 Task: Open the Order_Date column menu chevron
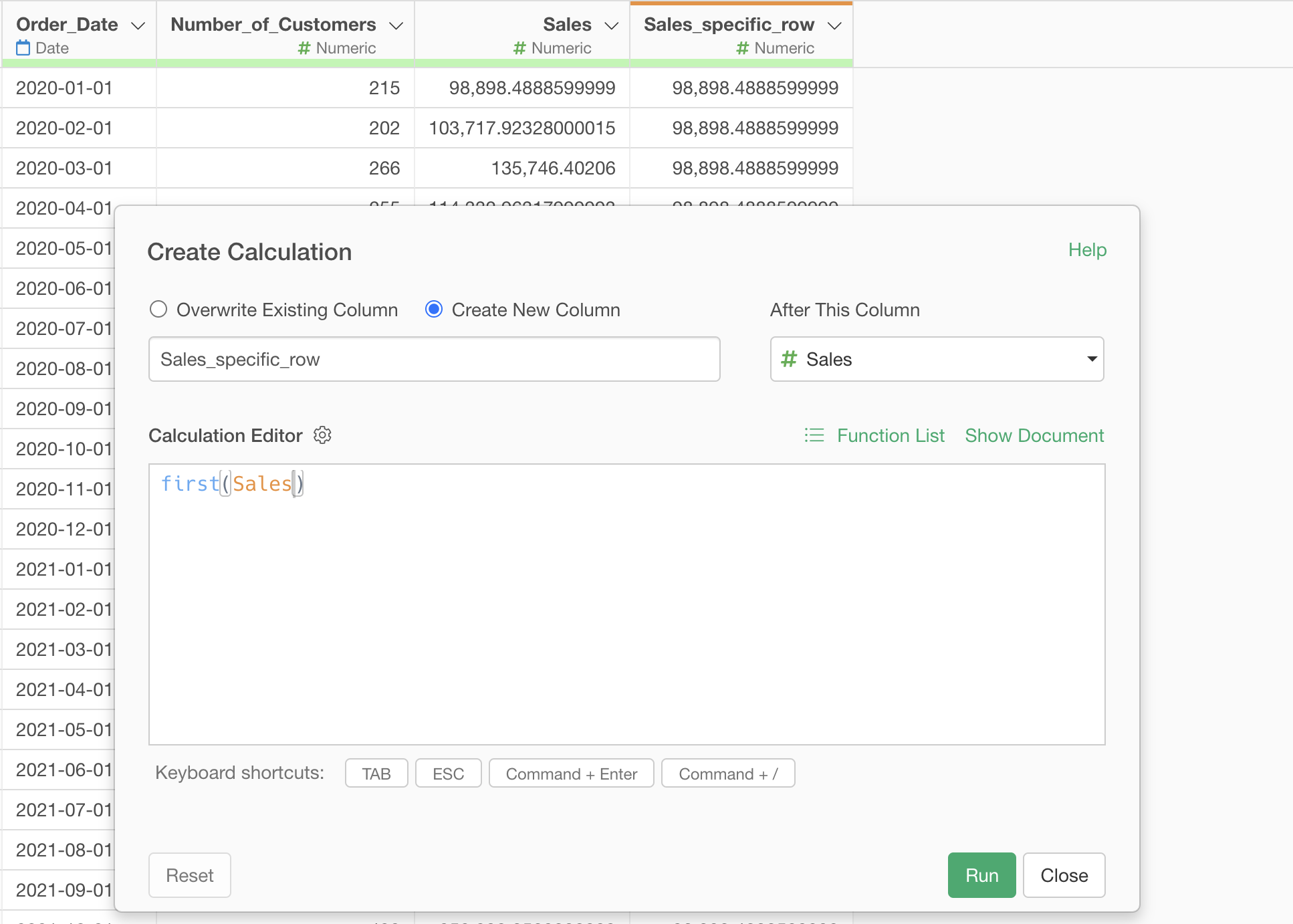coord(138,25)
